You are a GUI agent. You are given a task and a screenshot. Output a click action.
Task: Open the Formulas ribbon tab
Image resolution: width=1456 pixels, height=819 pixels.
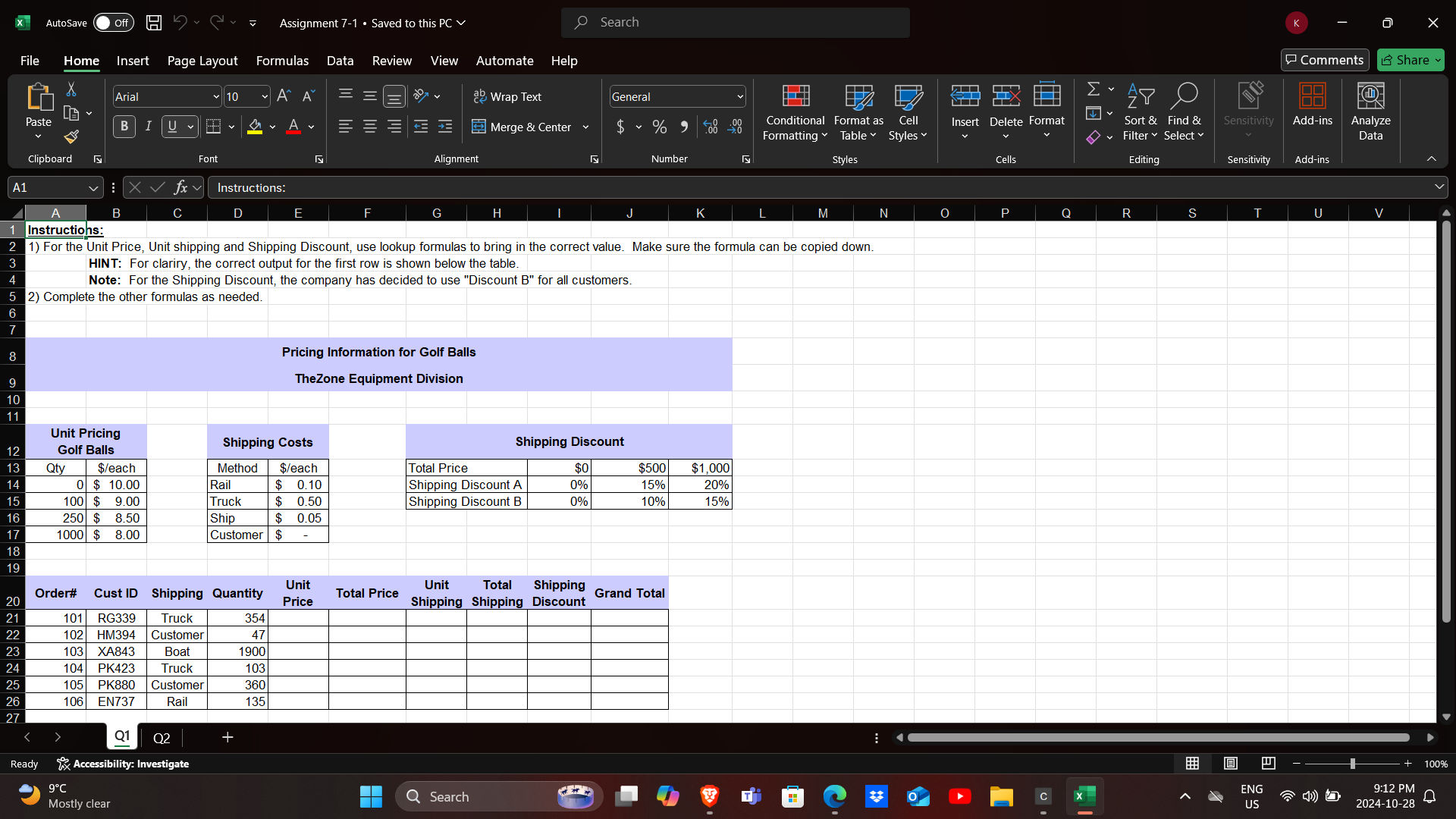[282, 61]
